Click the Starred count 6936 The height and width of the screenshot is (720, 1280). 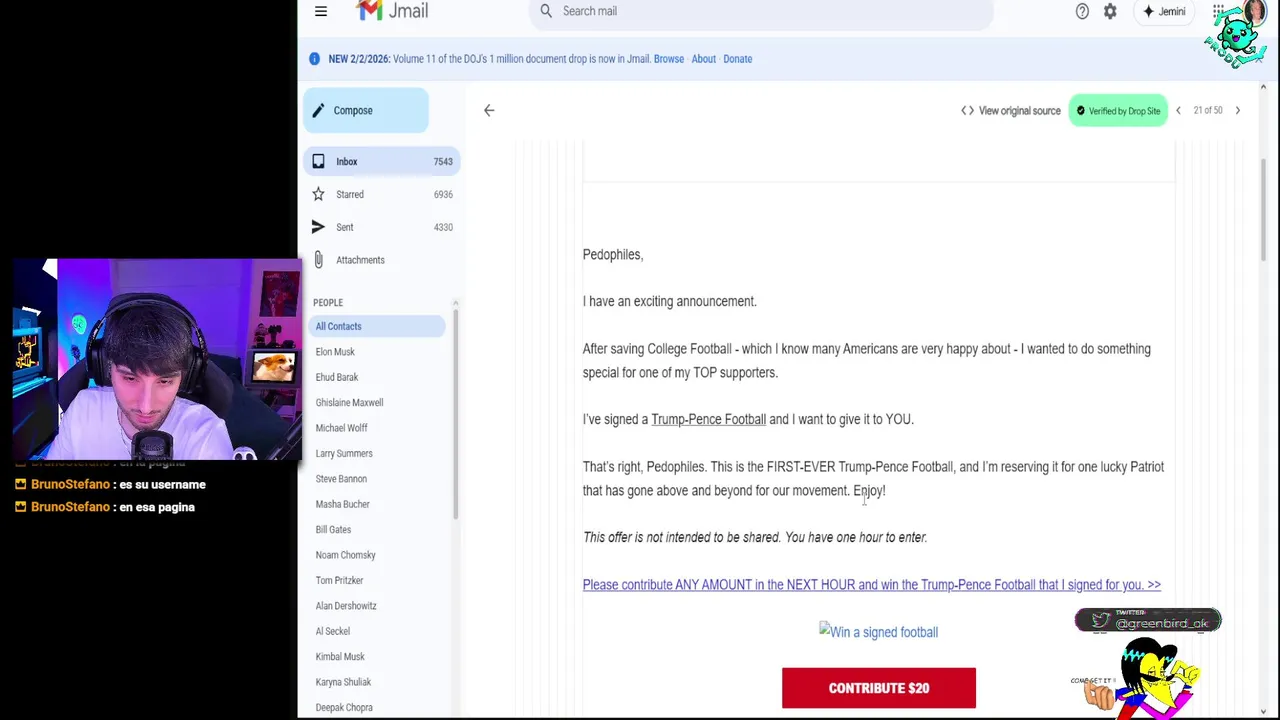coord(443,195)
